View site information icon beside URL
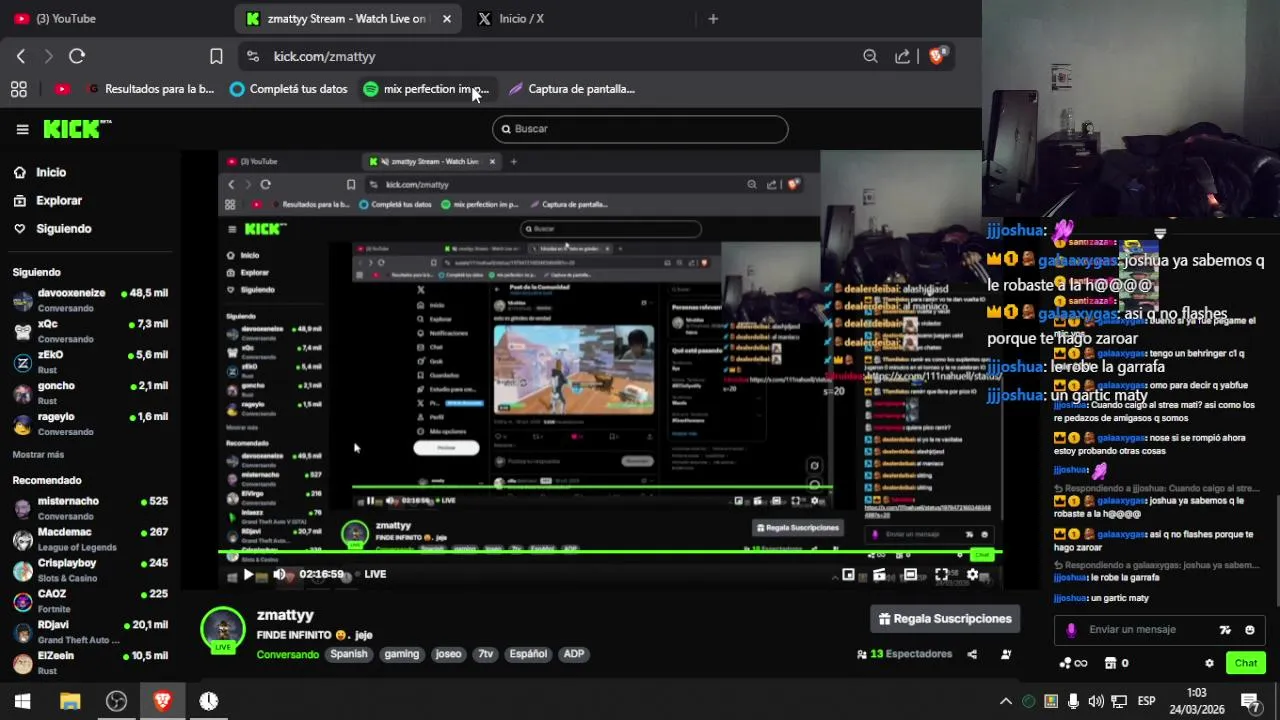This screenshot has width=1280, height=720. (252, 56)
